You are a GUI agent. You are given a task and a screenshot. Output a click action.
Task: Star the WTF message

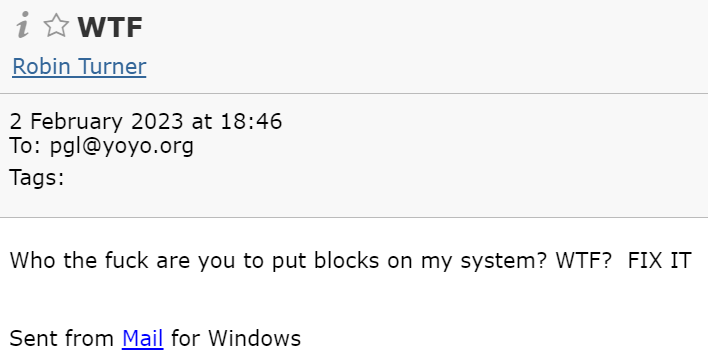click(x=56, y=26)
